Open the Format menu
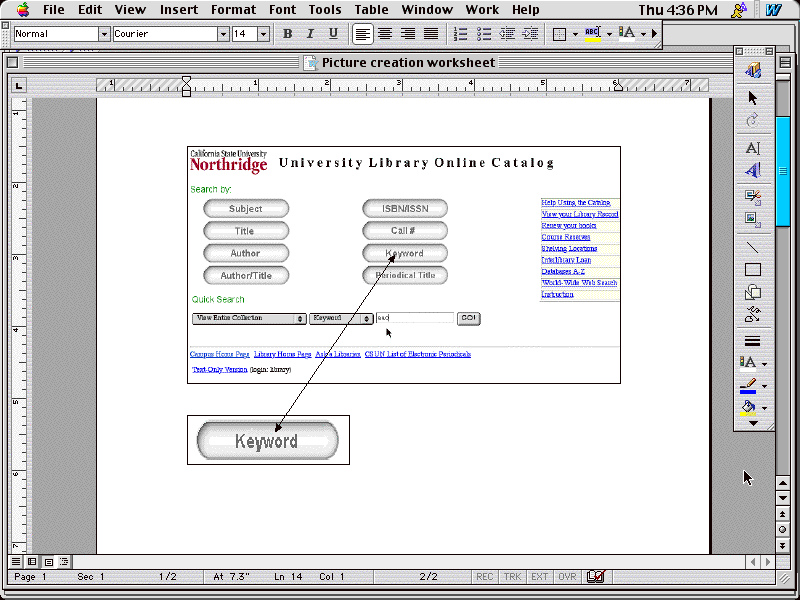 (234, 10)
